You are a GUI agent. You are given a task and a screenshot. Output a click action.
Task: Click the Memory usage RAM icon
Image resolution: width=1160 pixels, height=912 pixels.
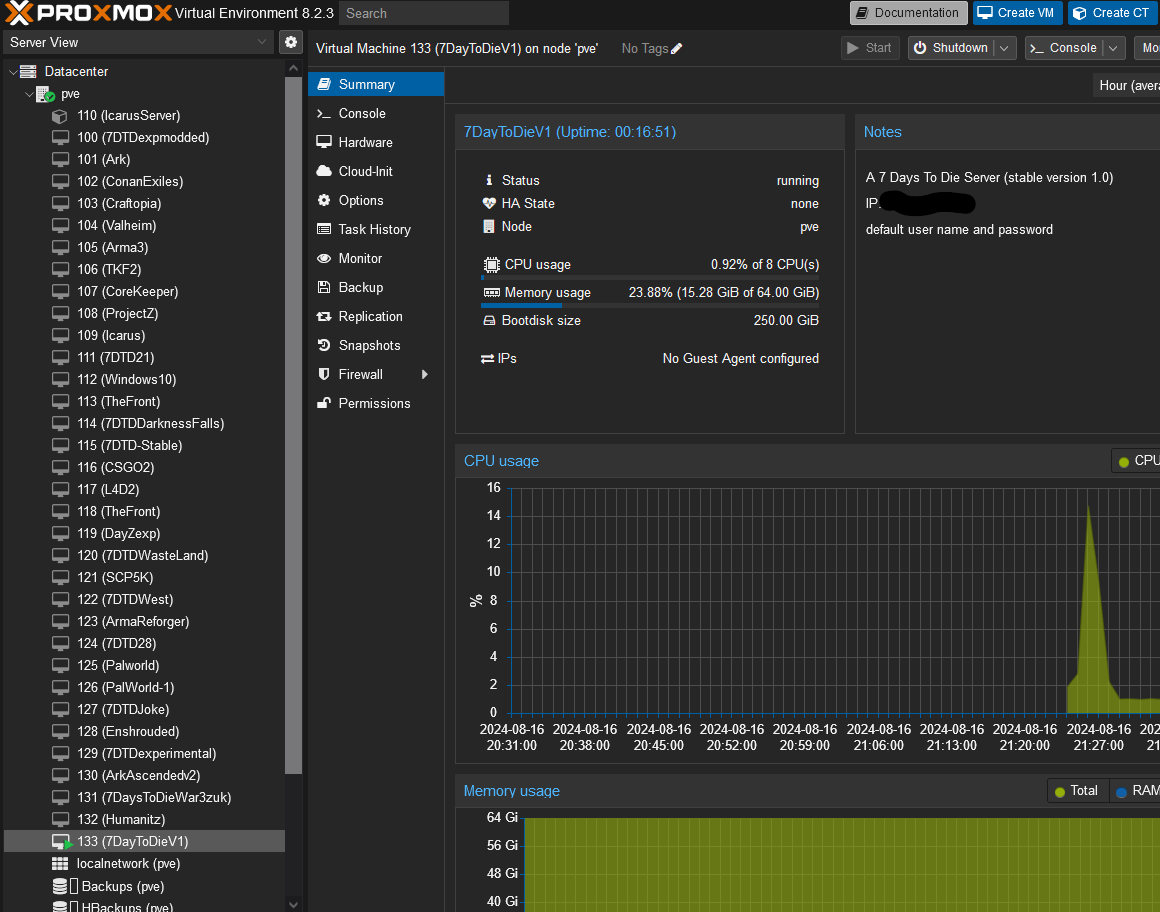(491, 293)
